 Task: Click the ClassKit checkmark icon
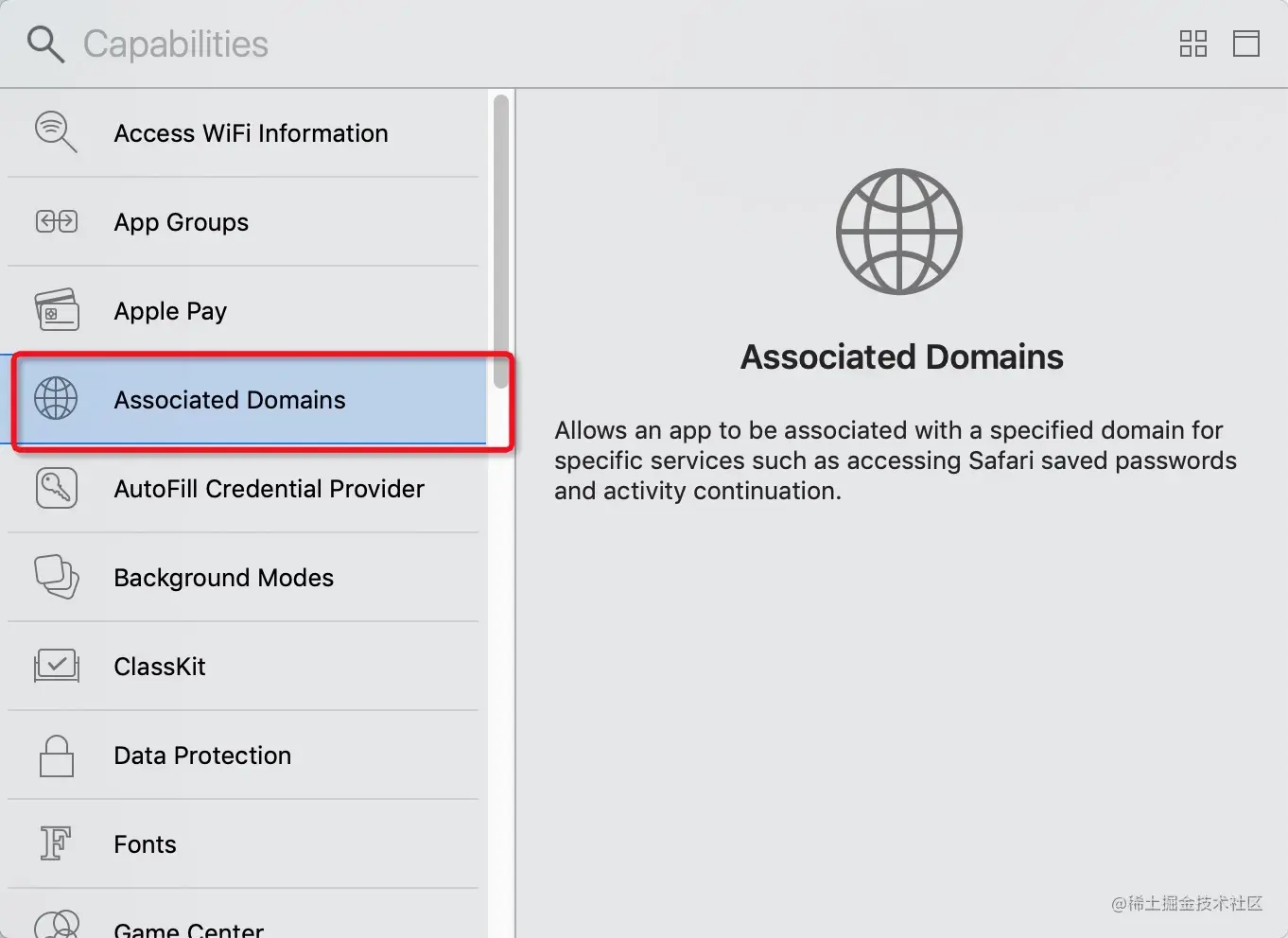57,666
